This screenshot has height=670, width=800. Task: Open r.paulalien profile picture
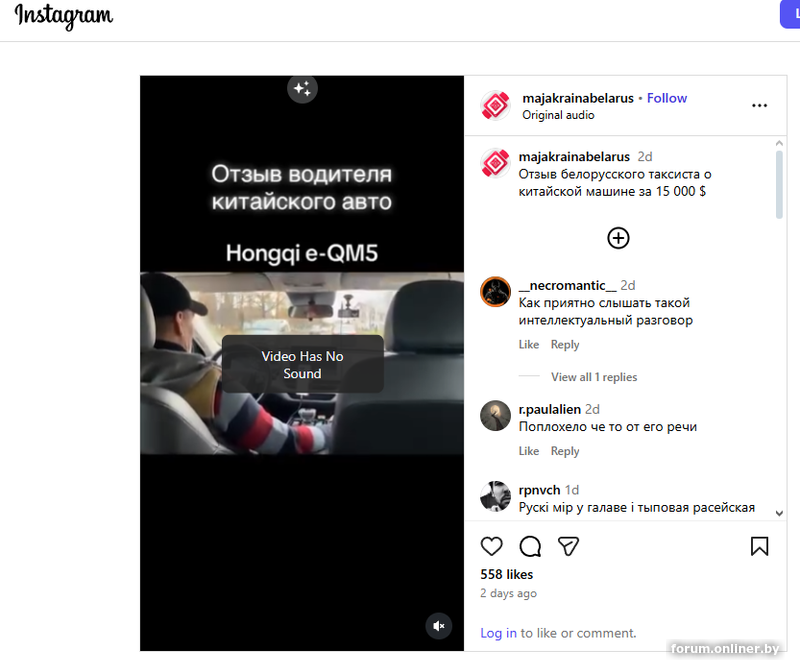tap(495, 416)
